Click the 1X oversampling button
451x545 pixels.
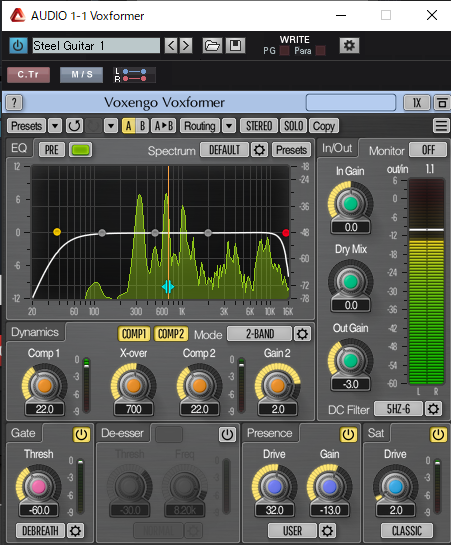coord(417,103)
